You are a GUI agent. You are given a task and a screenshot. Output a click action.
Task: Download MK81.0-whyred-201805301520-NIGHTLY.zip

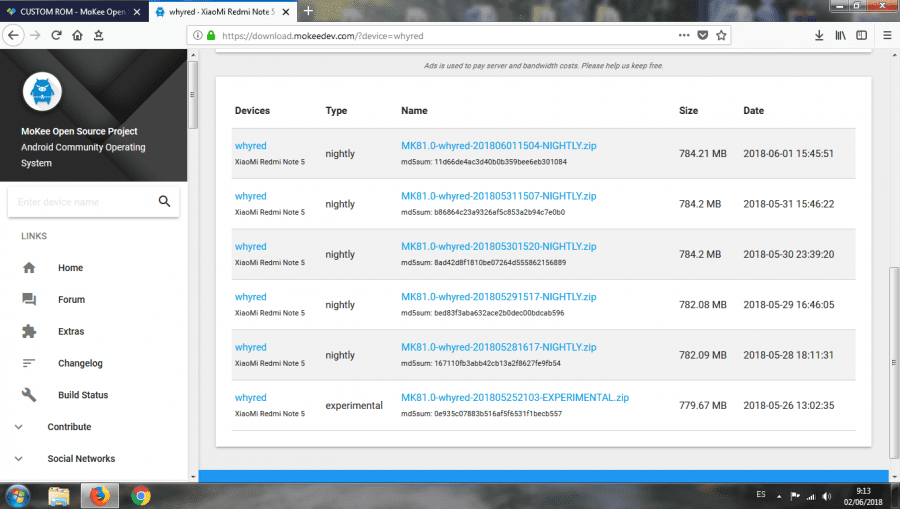[x=498, y=247]
